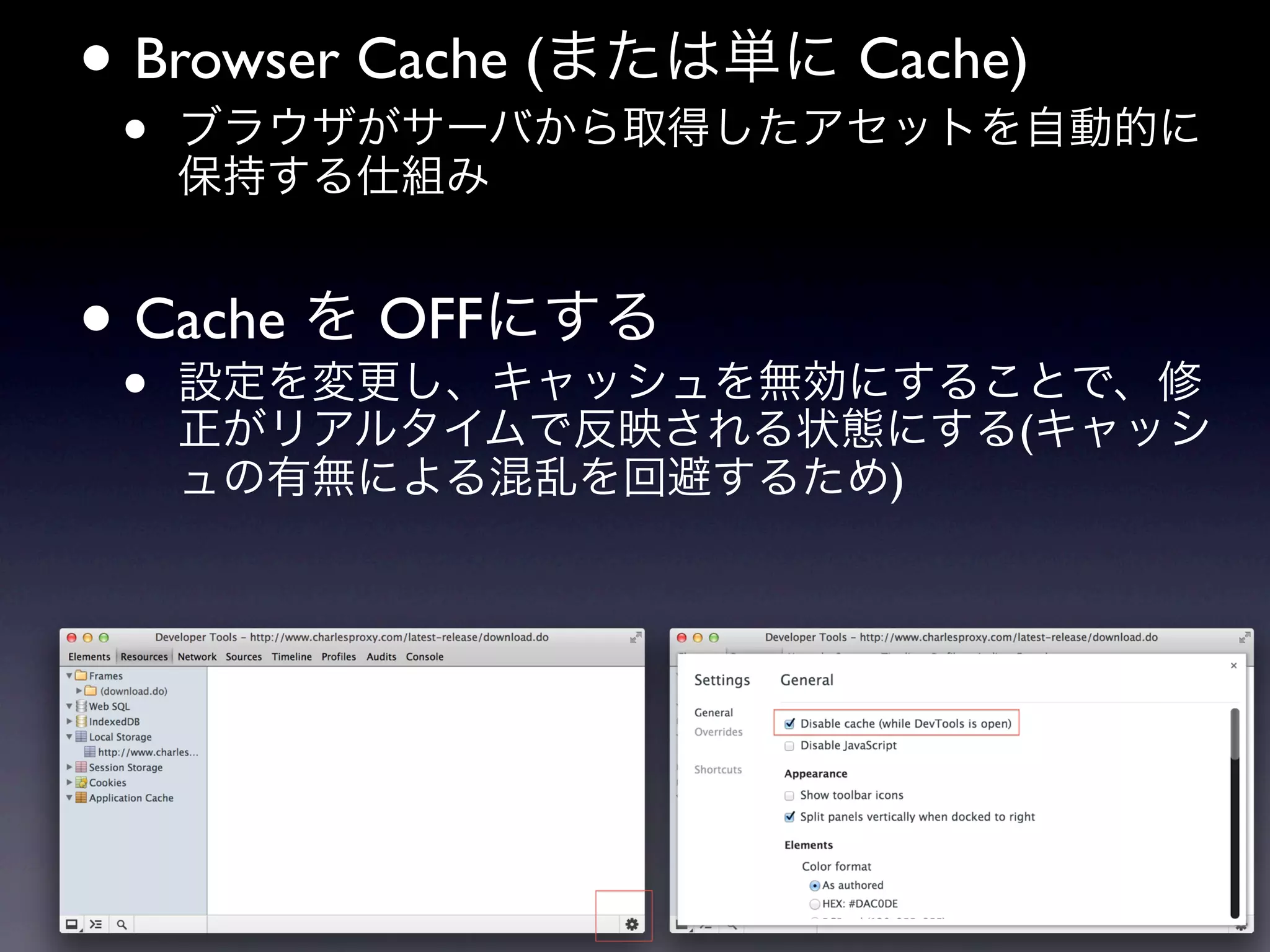The height and width of the screenshot is (952, 1270).
Task: Switch to the Console tab
Action: coord(425,656)
